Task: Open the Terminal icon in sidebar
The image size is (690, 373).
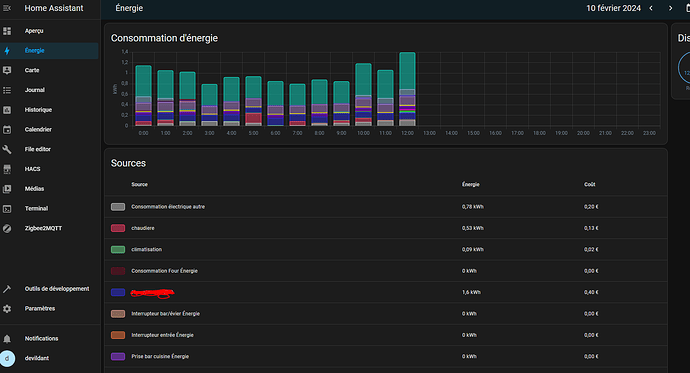Action: (x=7, y=209)
